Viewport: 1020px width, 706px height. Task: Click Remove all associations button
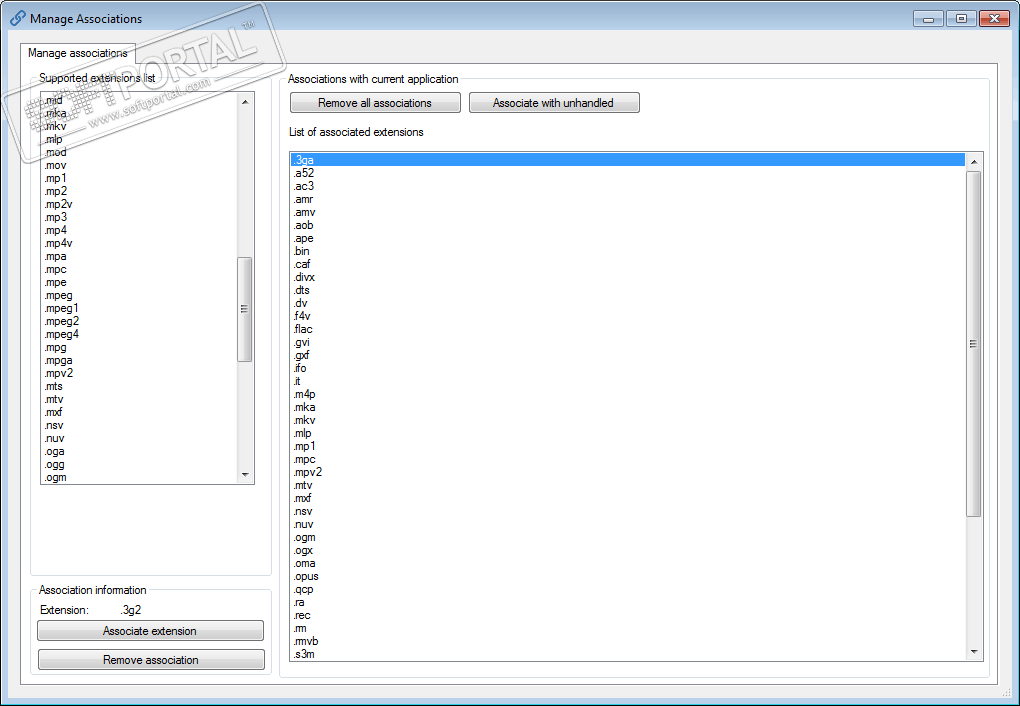click(x=375, y=103)
